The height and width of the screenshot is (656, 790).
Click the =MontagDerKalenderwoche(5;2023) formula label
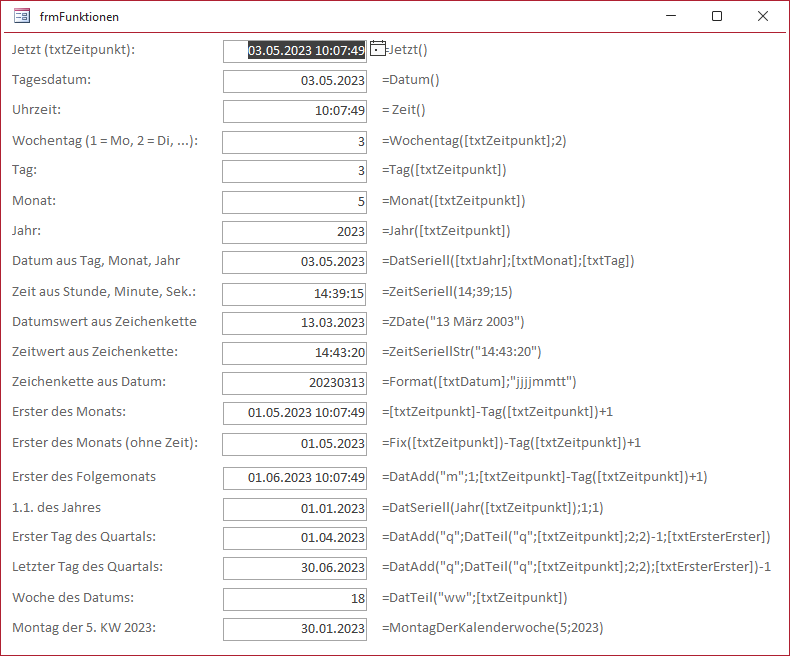click(x=492, y=628)
